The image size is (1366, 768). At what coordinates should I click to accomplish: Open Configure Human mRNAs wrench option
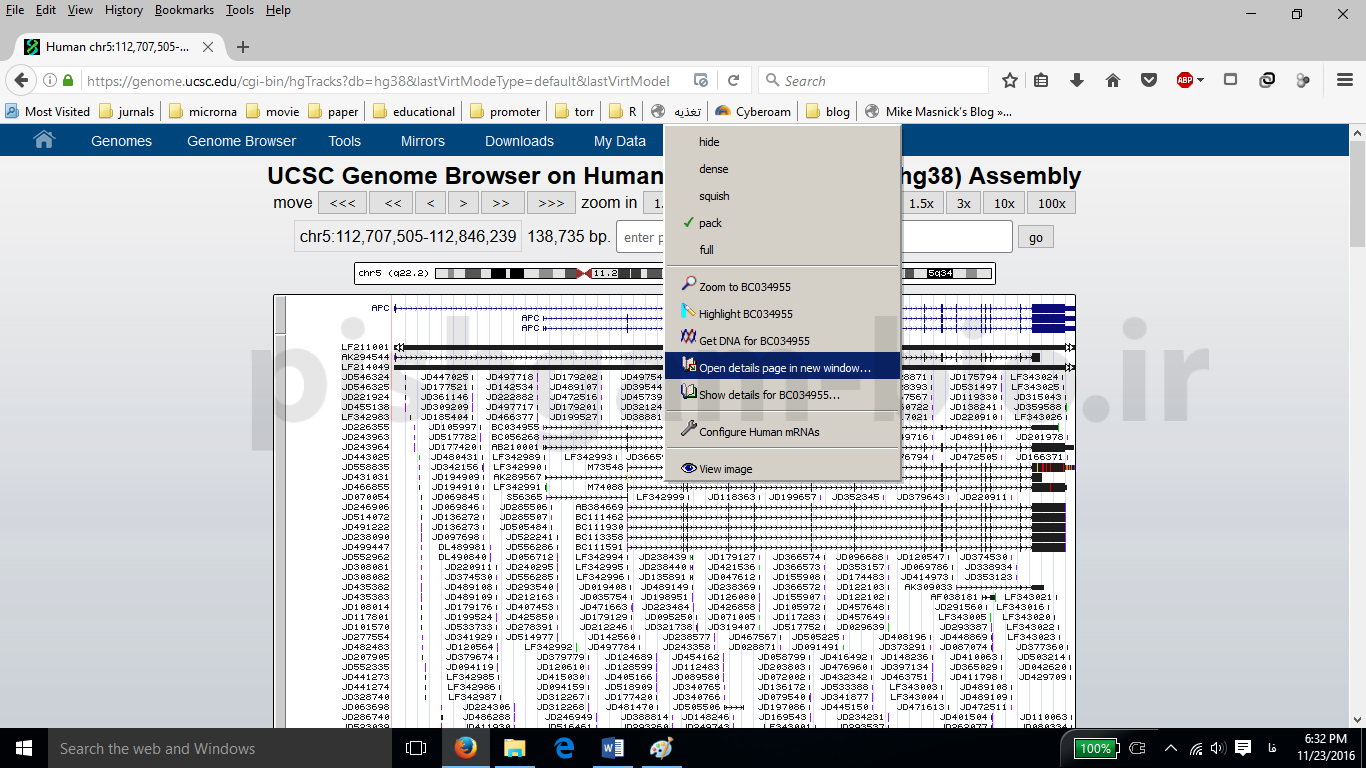click(758, 432)
